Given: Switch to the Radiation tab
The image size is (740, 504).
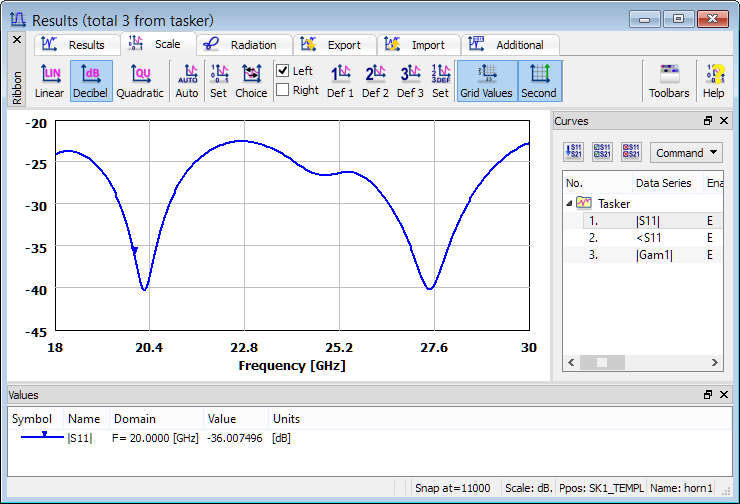Looking at the screenshot, I should pyautogui.click(x=244, y=45).
